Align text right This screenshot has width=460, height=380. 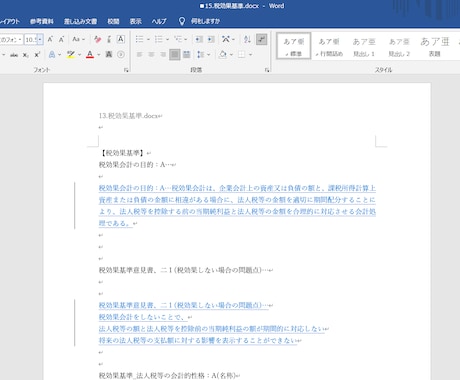point(163,54)
